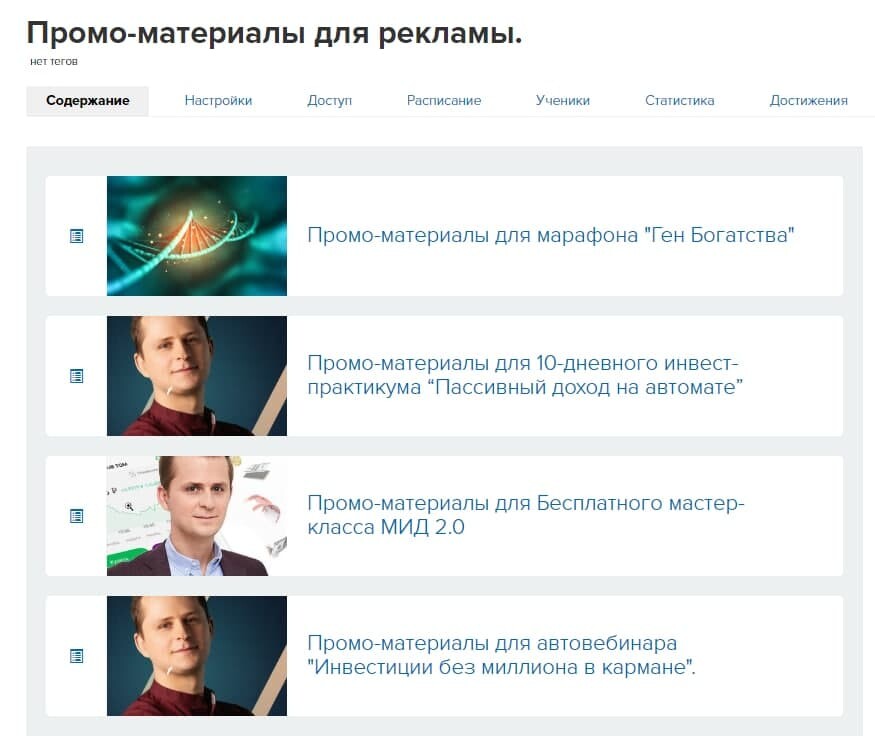Image resolution: width=875 pixels, height=736 pixels.
Task: Open the Достижения tab
Action: coord(809,101)
